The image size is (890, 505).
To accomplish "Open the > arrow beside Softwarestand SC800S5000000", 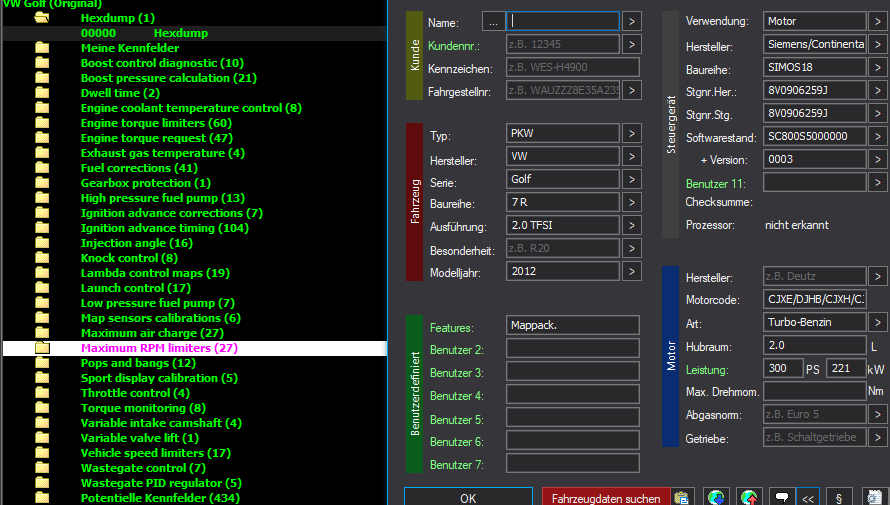I will coord(878,136).
